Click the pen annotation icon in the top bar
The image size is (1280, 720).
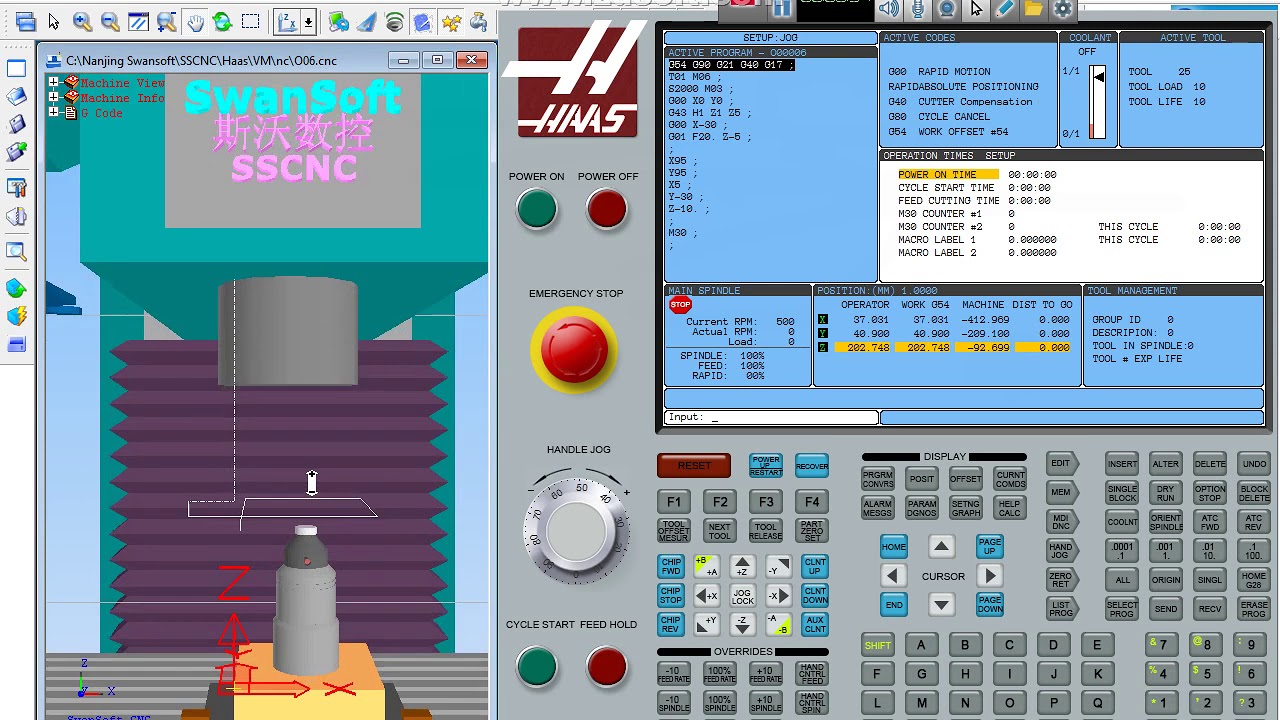coord(1005,9)
